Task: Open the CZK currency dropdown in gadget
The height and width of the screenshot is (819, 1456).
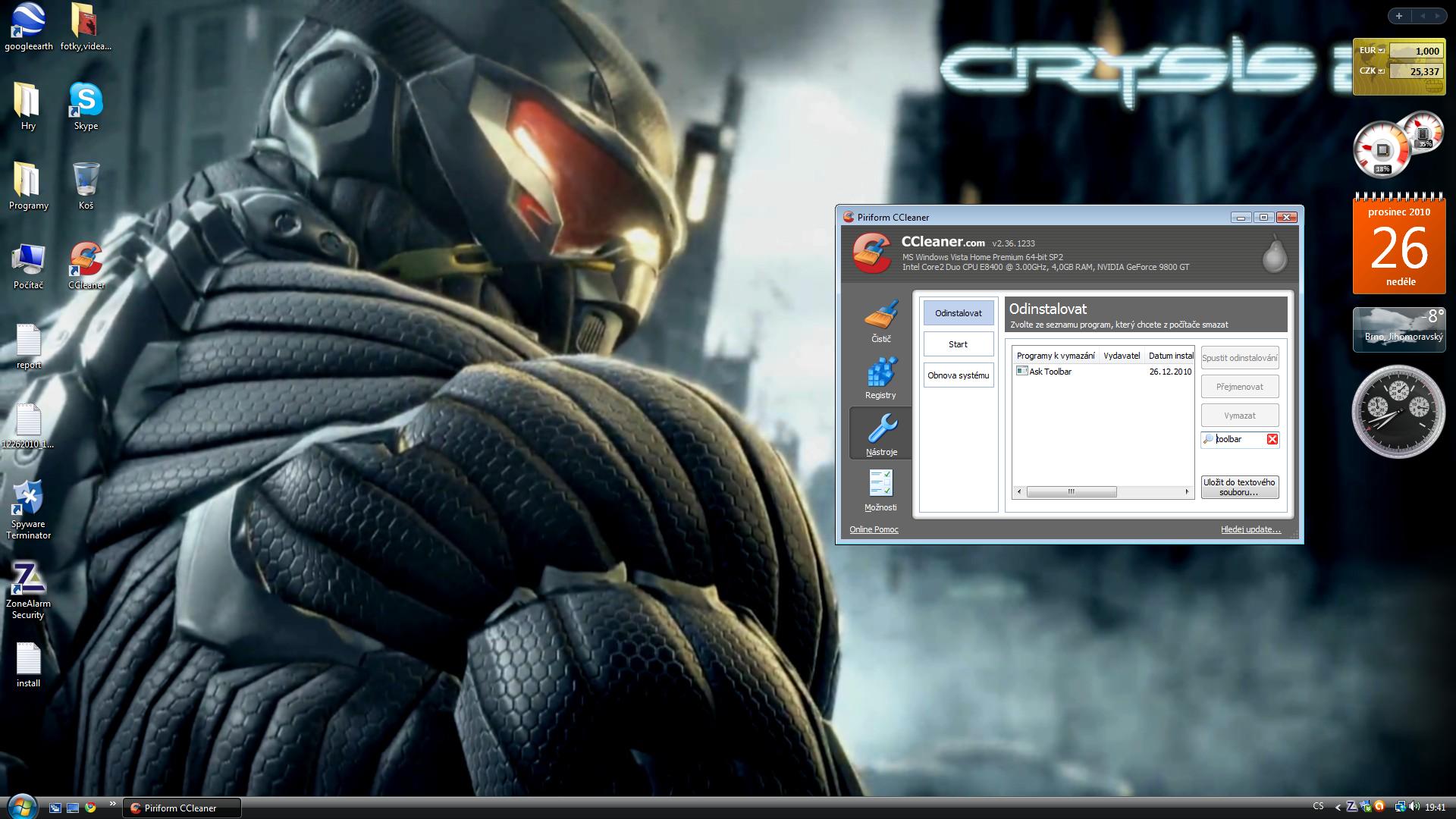Action: [1381, 71]
